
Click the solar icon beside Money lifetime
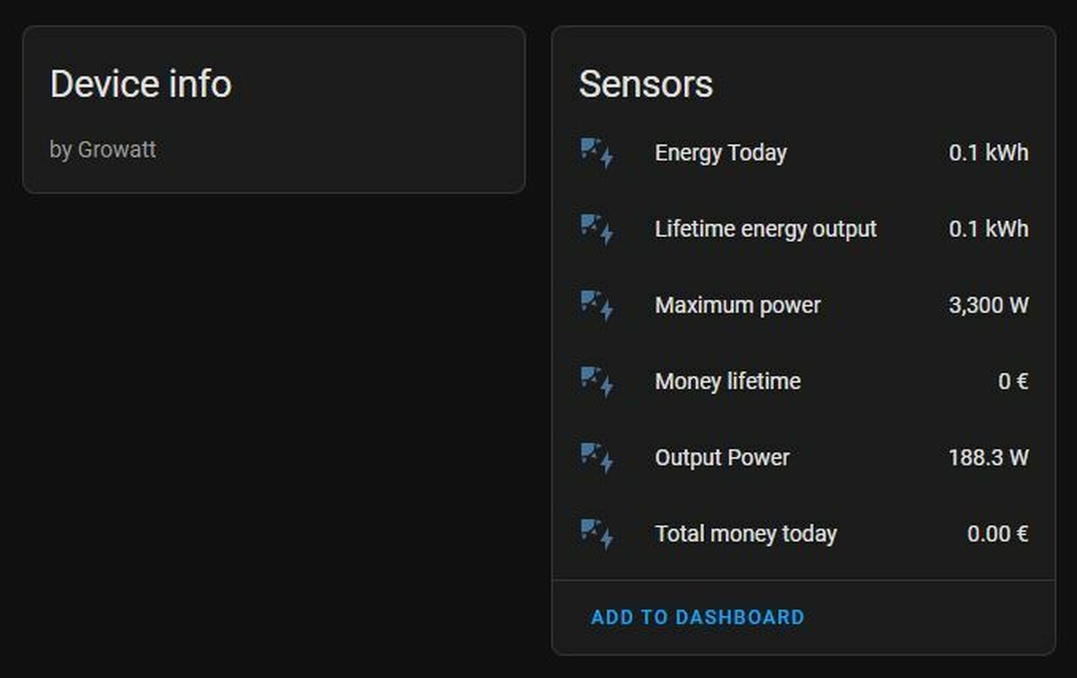tap(597, 381)
